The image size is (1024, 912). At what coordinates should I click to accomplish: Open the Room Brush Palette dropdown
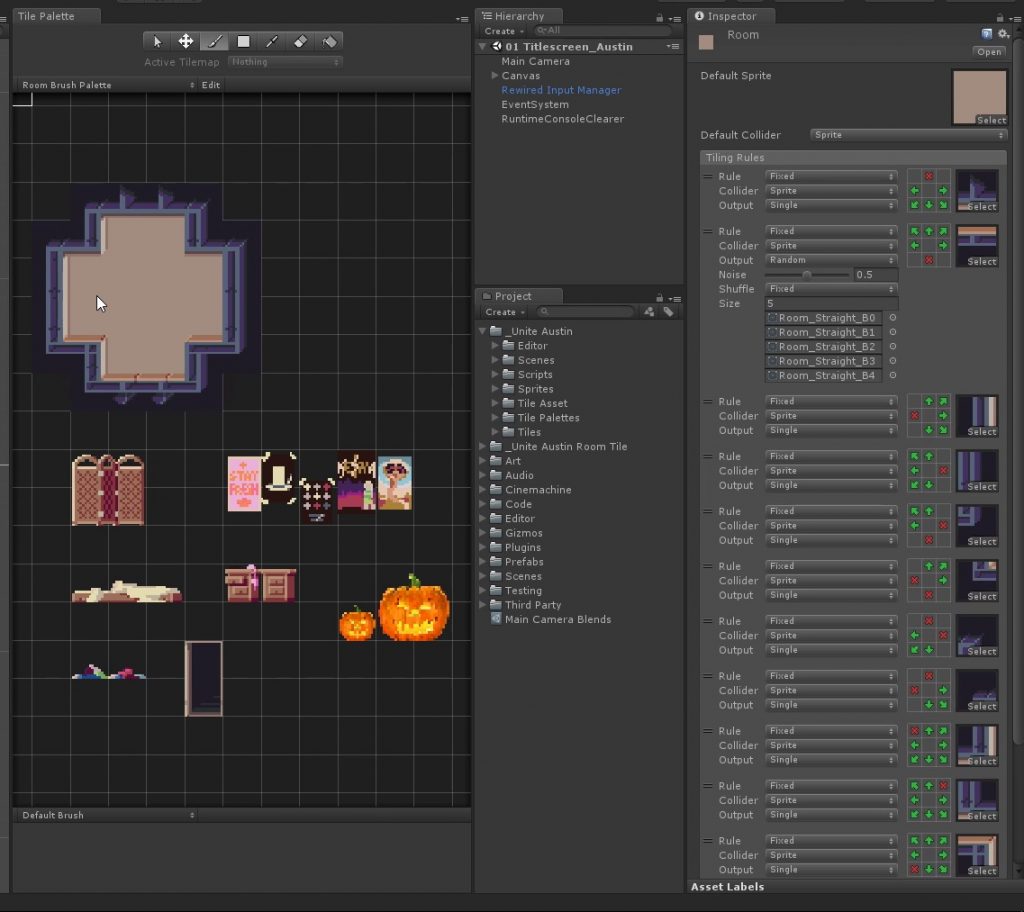tap(108, 85)
